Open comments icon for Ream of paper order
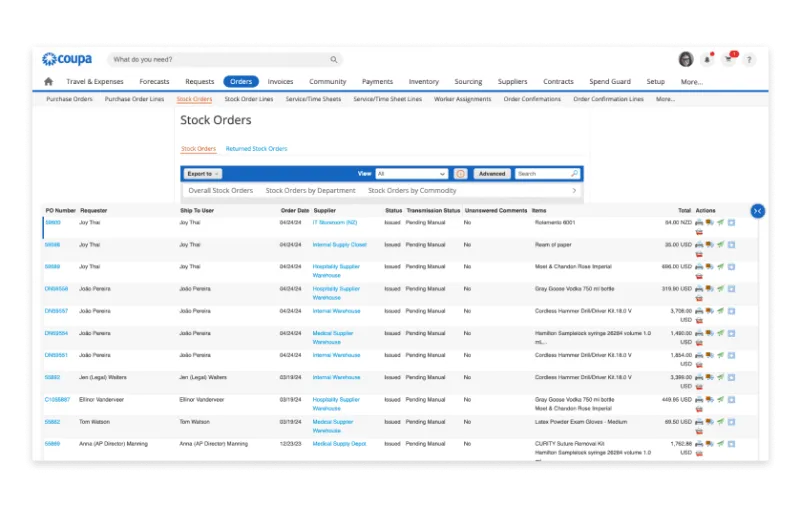 (x=710, y=245)
